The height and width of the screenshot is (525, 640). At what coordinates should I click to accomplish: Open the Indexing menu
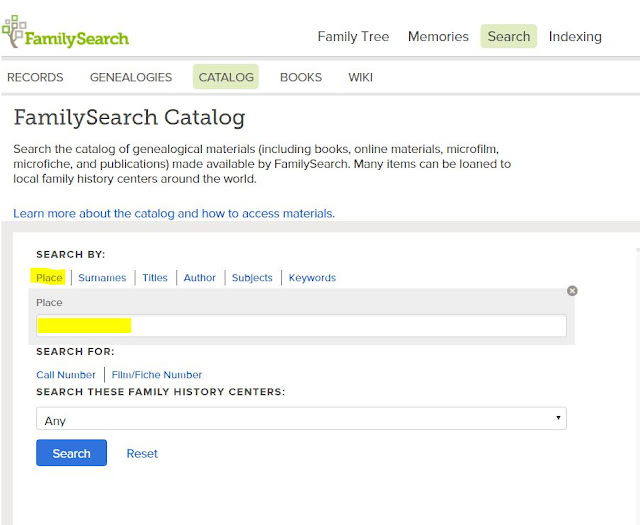(x=575, y=37)
